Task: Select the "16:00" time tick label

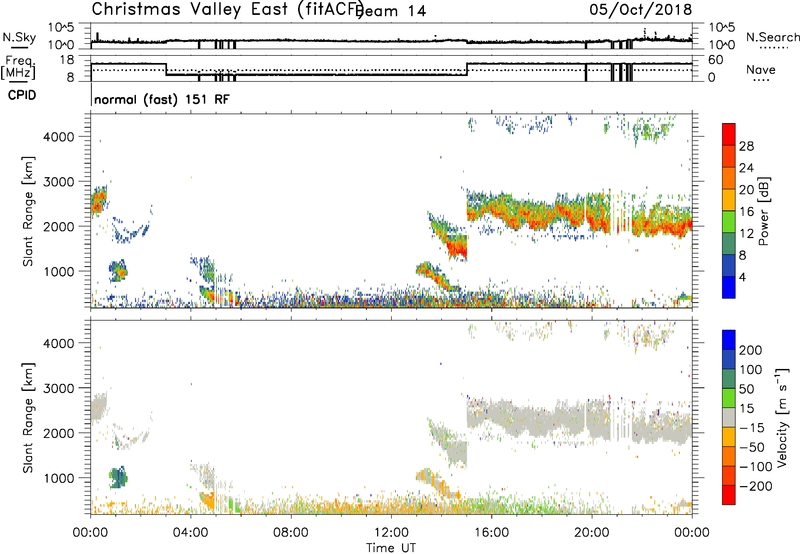Action: pyautogui.click(x=491, y=533)
